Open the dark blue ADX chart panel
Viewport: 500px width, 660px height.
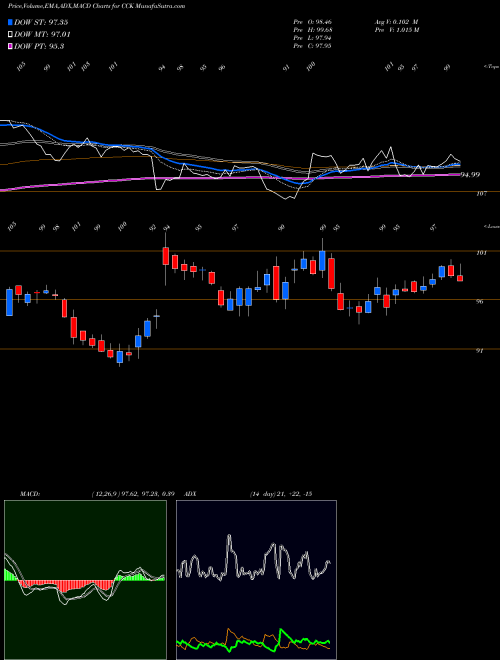coord(256,580)
